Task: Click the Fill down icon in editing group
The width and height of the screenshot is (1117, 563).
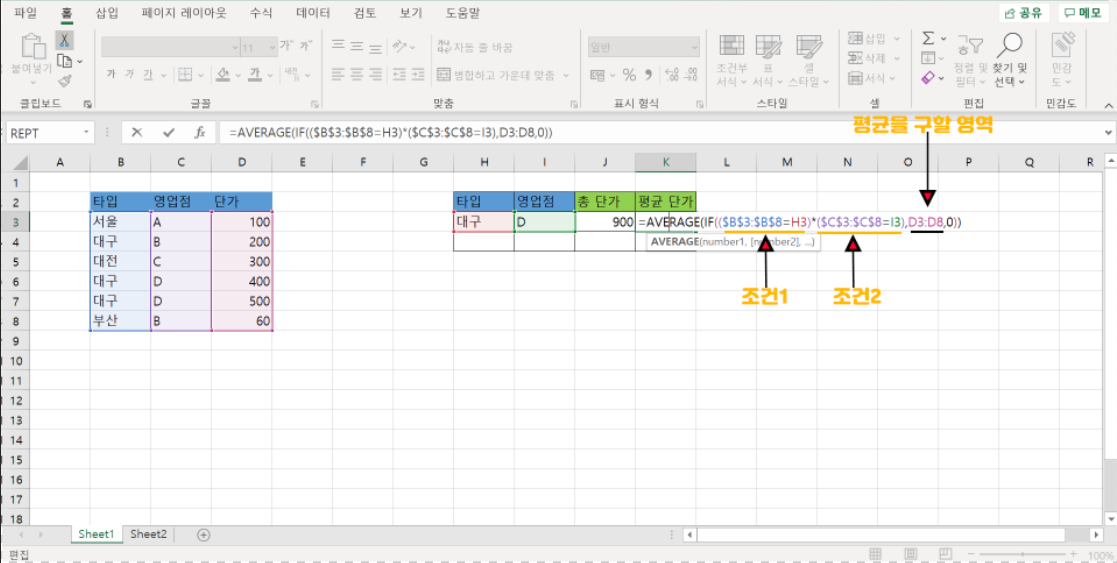Action: tap(928, 58)
